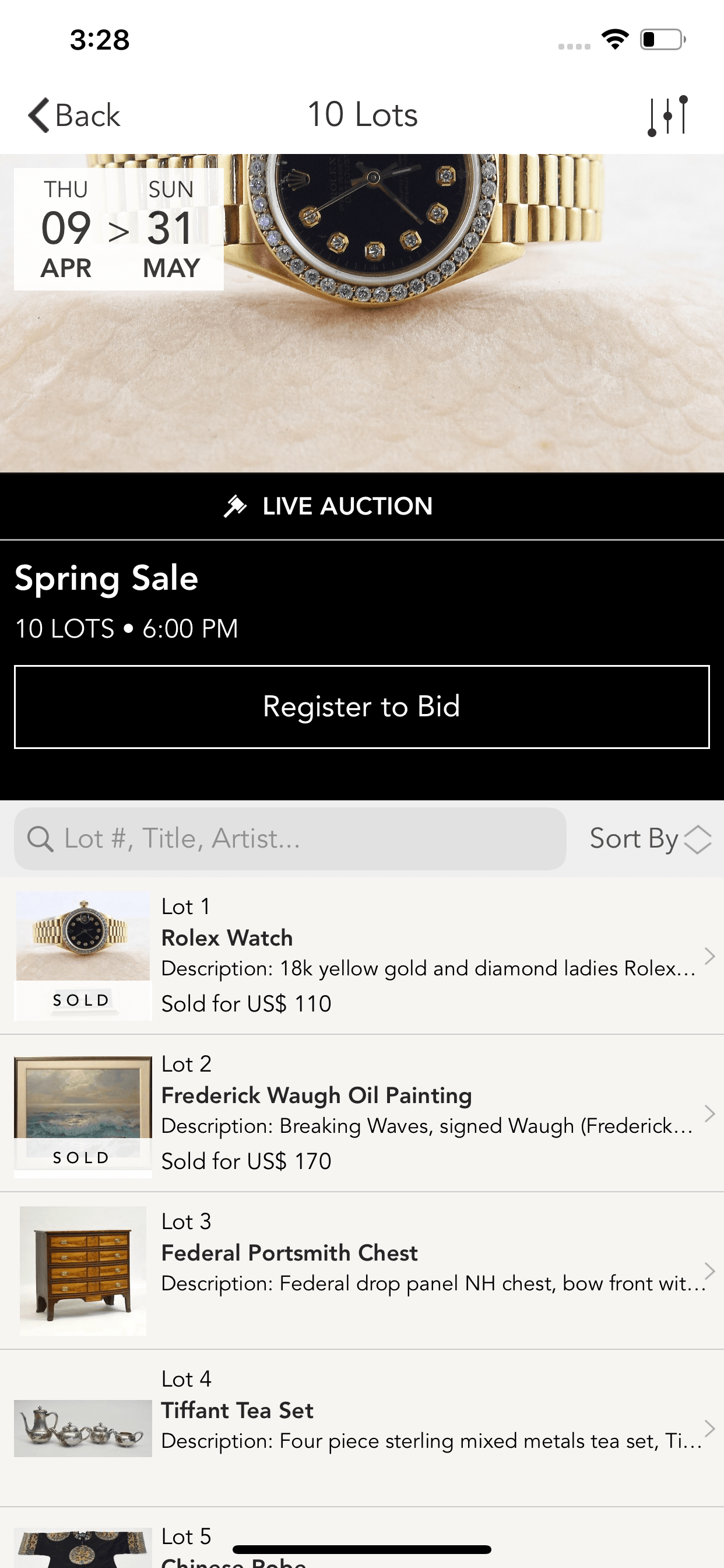Expand Lot 4 tea set chevron
Image resolution: width=724 pixels, height=1568 pixels.
coord(709,1428)
